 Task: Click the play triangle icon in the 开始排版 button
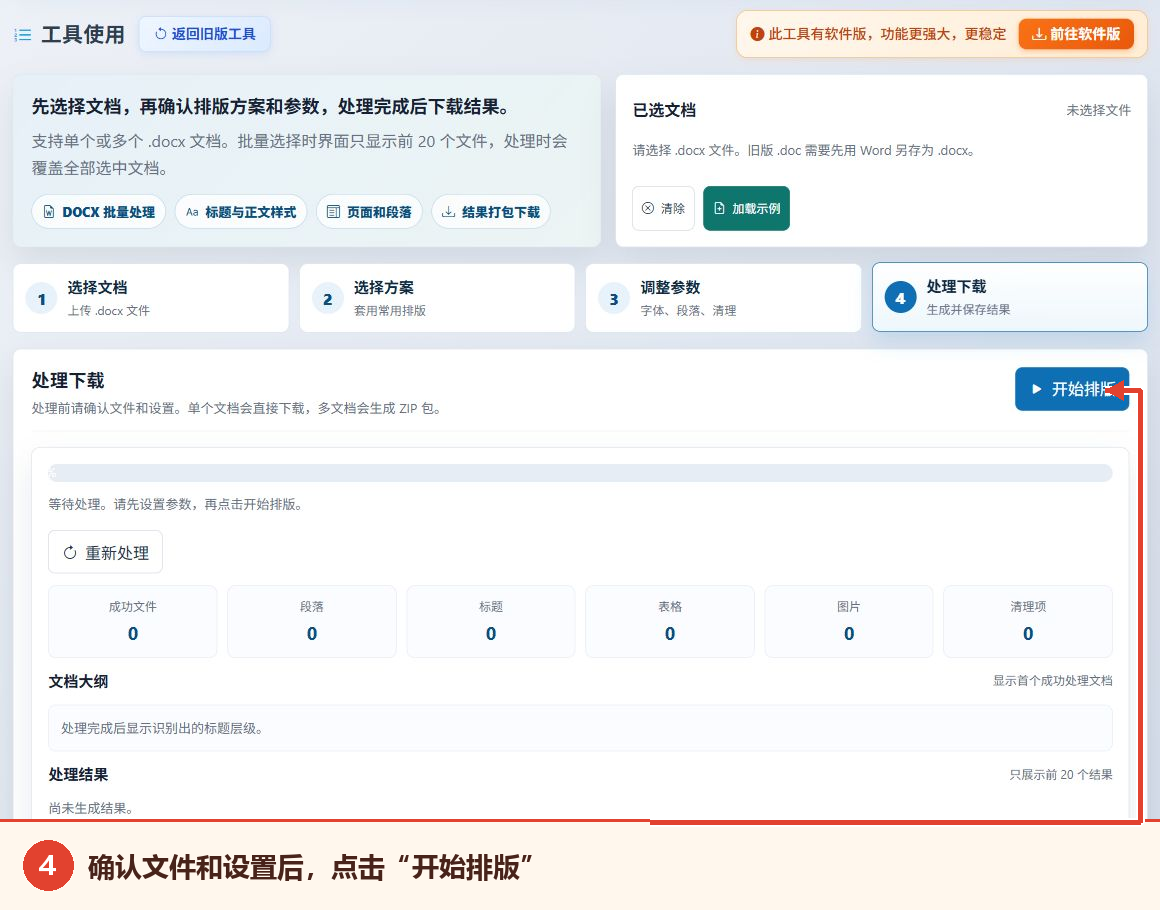point(1036,389)
